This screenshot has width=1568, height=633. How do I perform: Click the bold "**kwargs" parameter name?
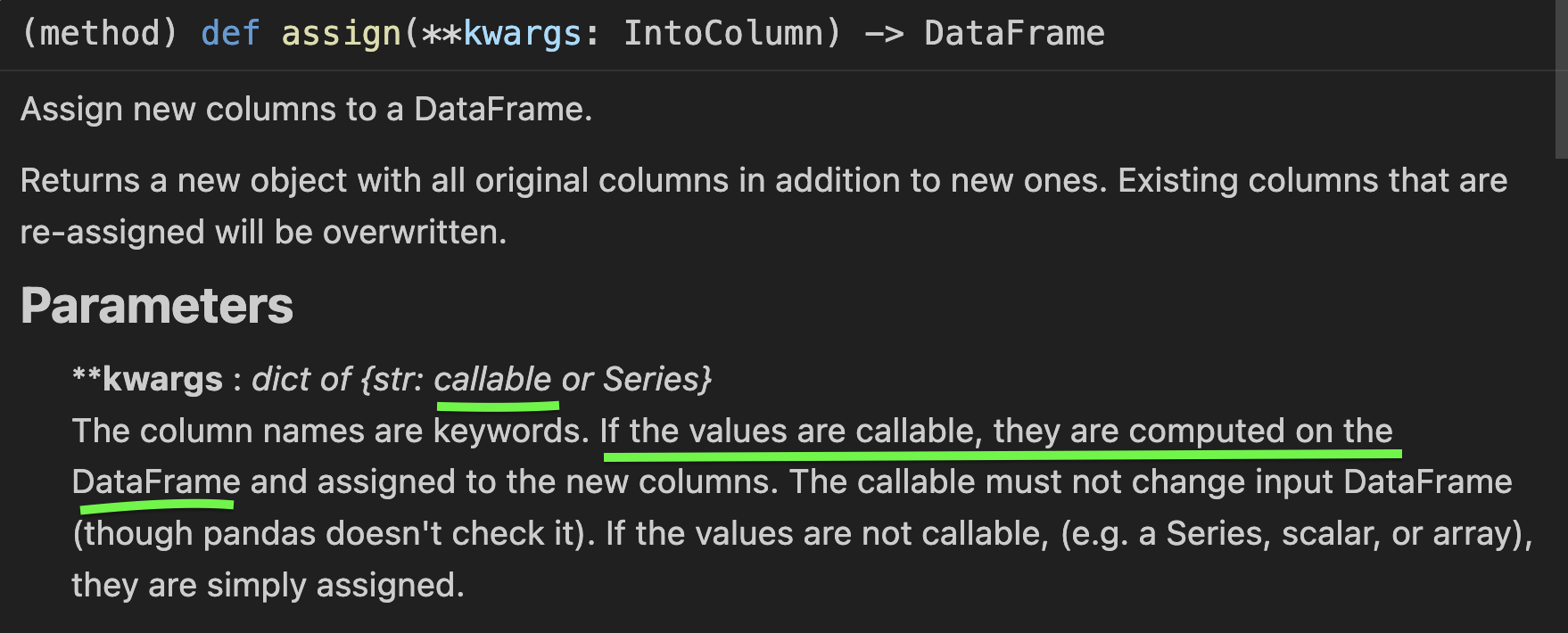click(147, 380)
